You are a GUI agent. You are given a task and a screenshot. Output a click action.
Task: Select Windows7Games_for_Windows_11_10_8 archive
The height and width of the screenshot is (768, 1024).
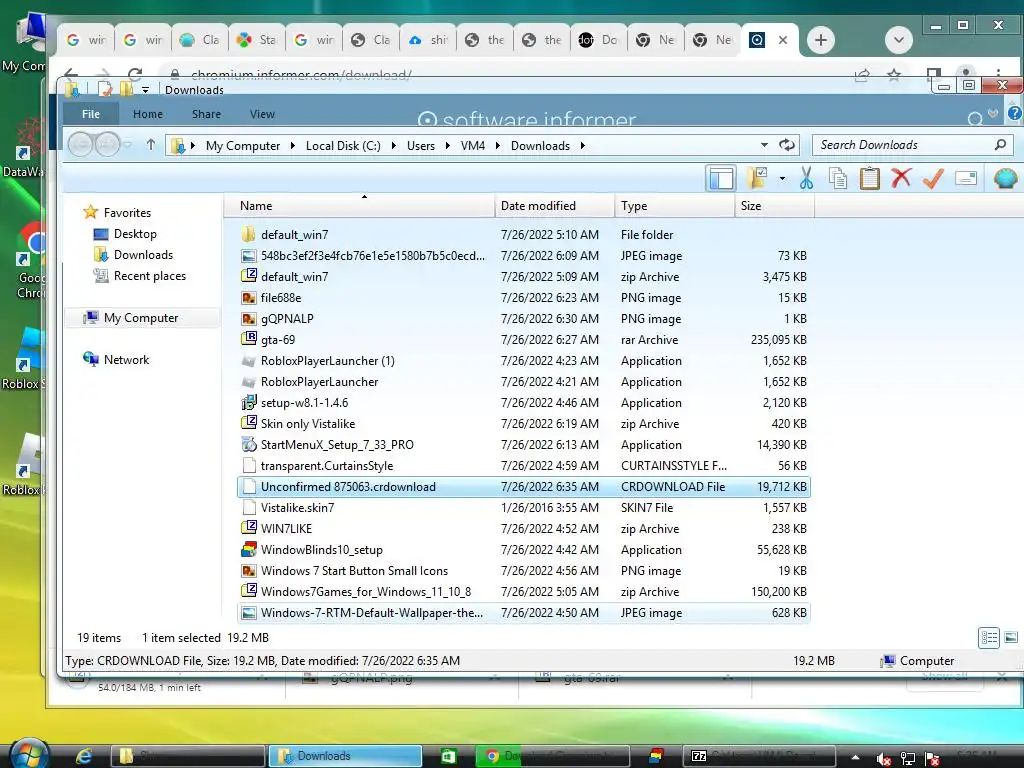pos(524,592)
